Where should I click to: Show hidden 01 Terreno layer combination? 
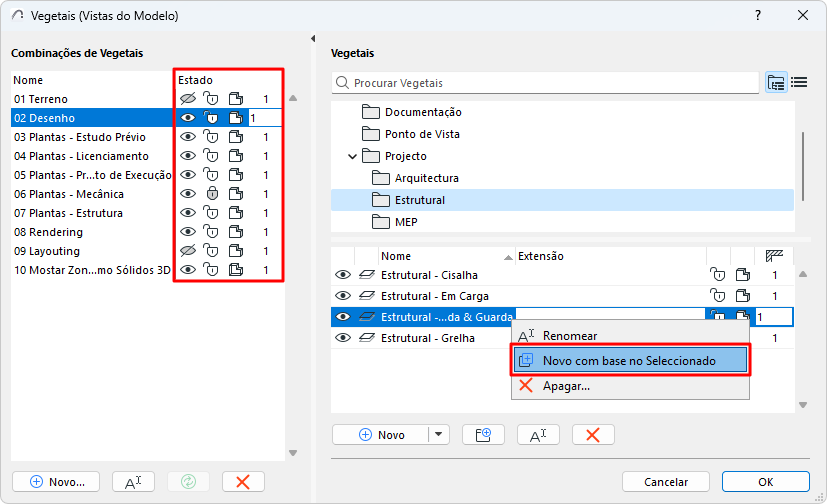pyautogui.click(x=187, y=99)
